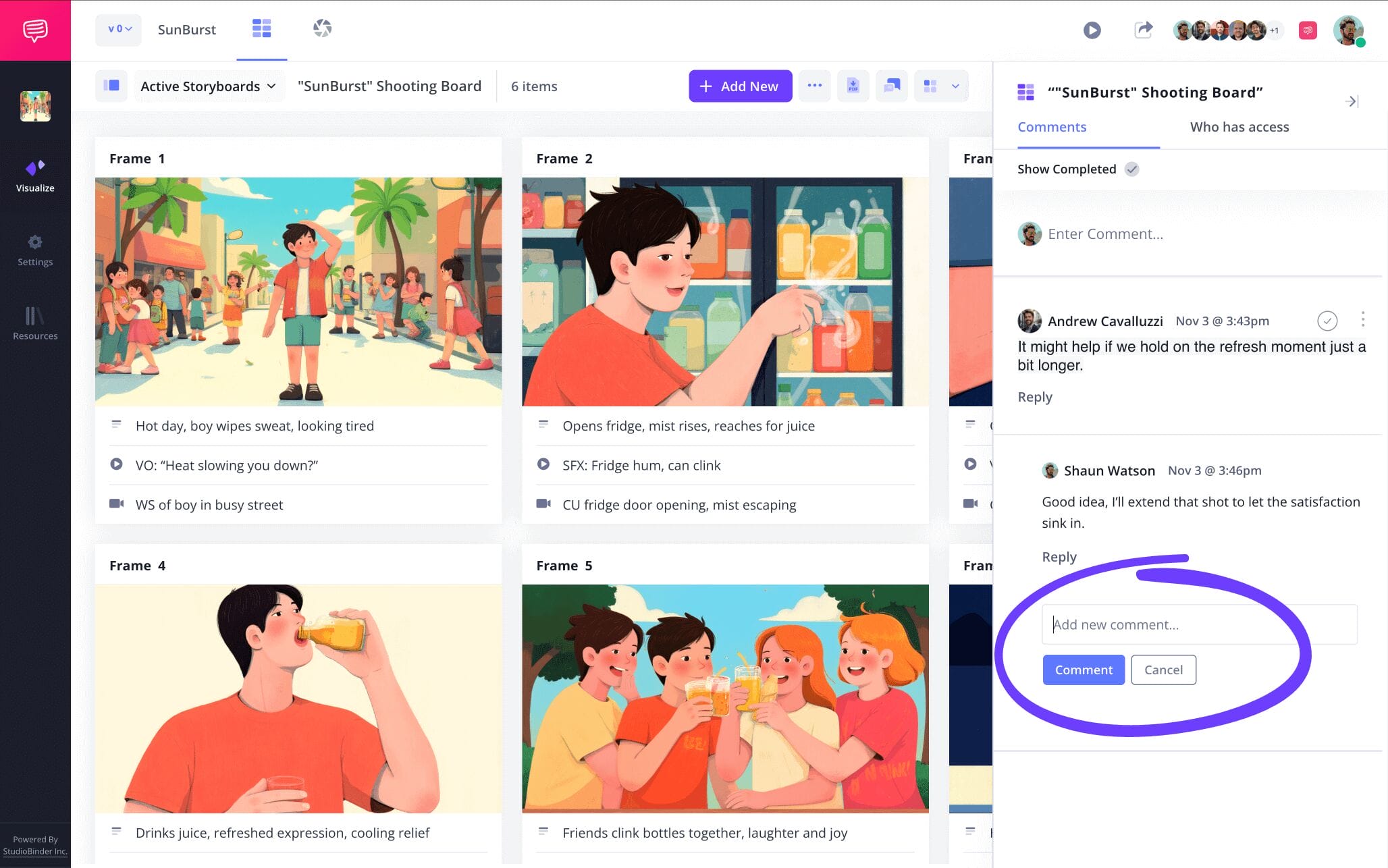The image size is (1388, 868).
Task: Download the storyboard as PDF
Action: click(x=853, y=86)
